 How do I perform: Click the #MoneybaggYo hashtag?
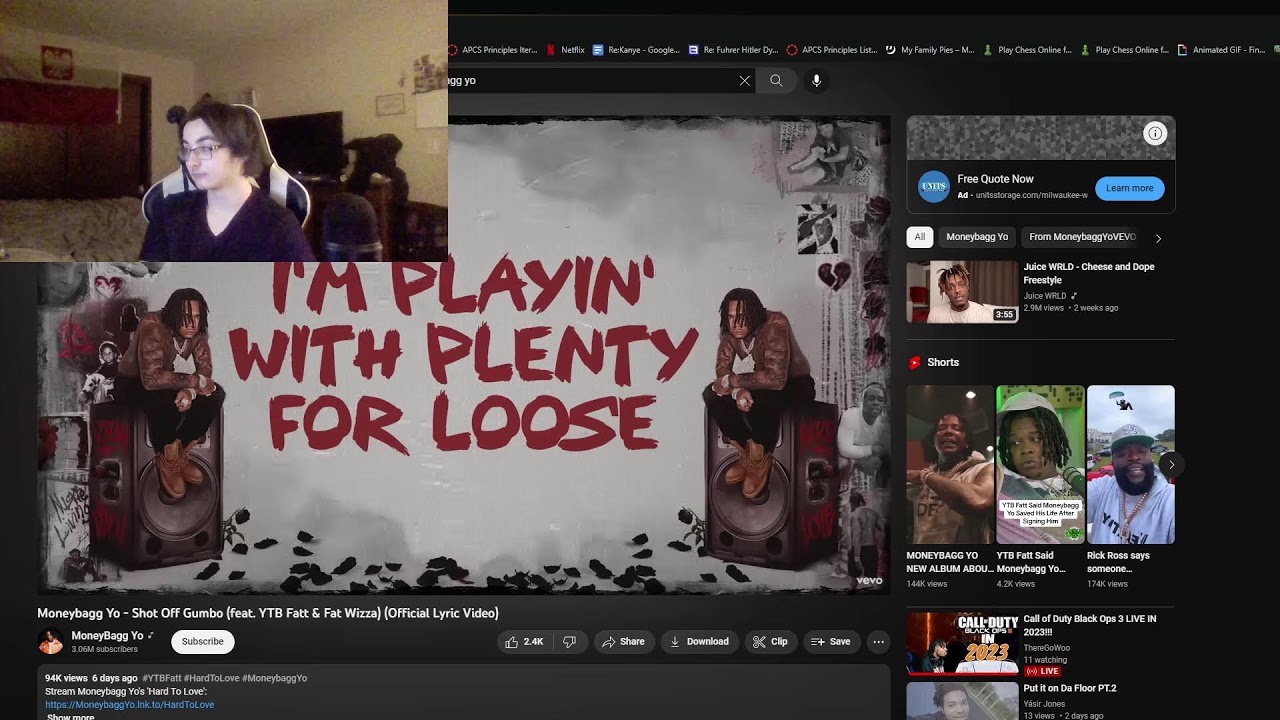tap(275, 678)
